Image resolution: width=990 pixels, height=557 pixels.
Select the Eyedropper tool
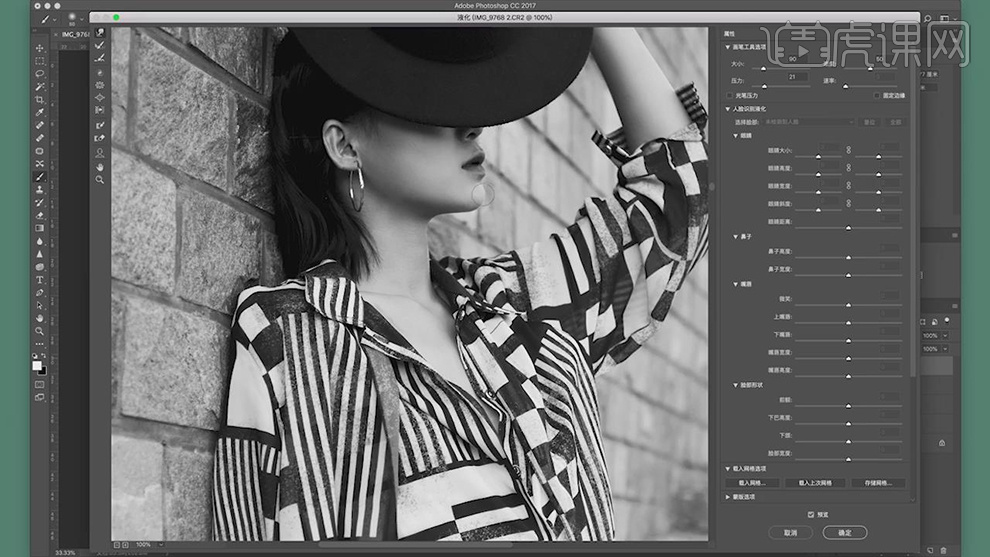[40, 112]
